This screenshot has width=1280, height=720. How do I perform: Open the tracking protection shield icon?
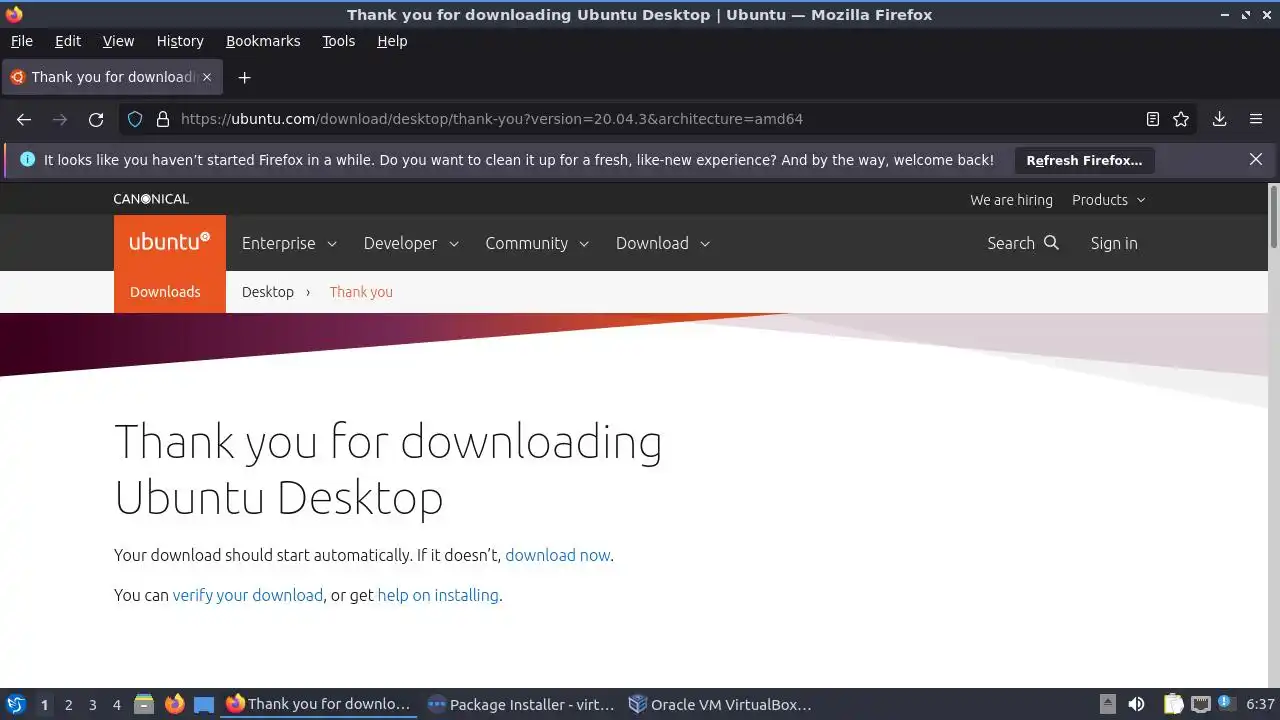(135, 119)
